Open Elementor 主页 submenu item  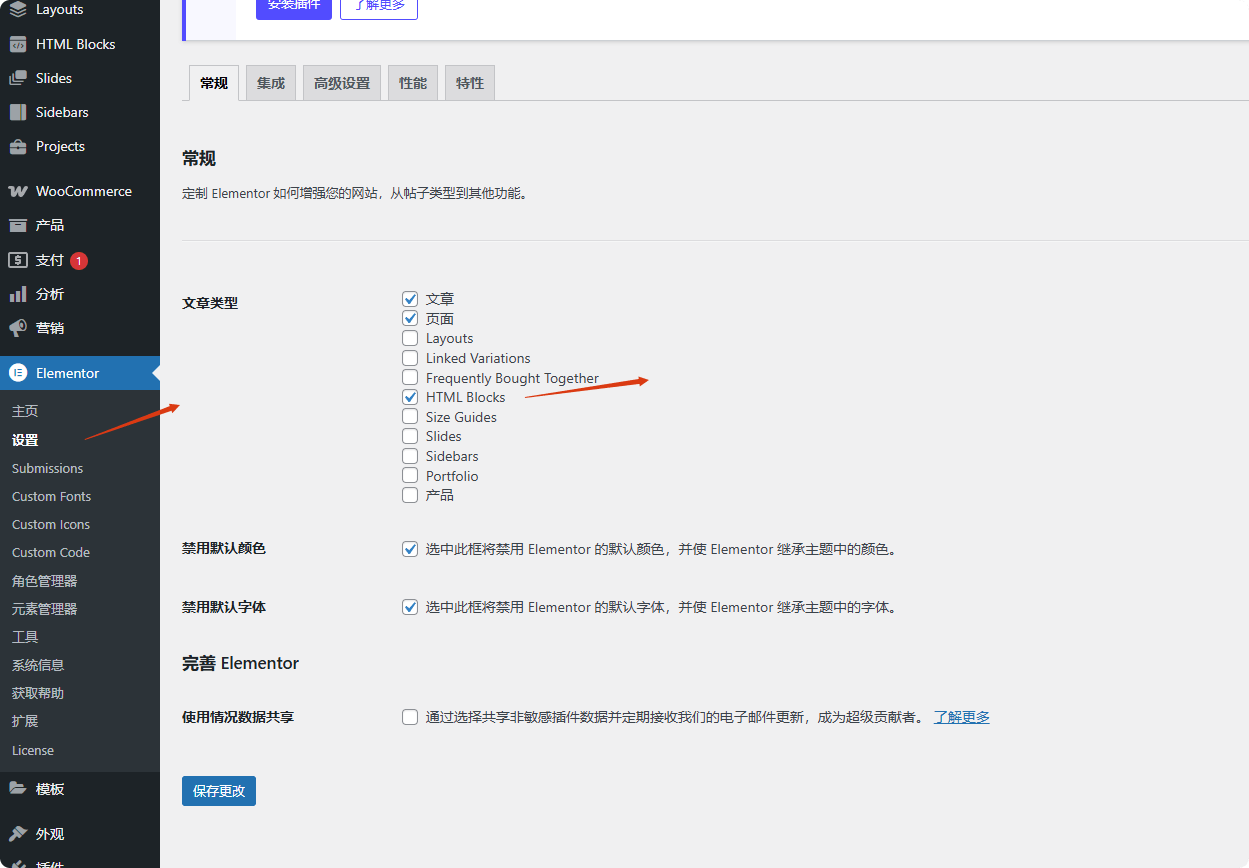pos(25,411)
